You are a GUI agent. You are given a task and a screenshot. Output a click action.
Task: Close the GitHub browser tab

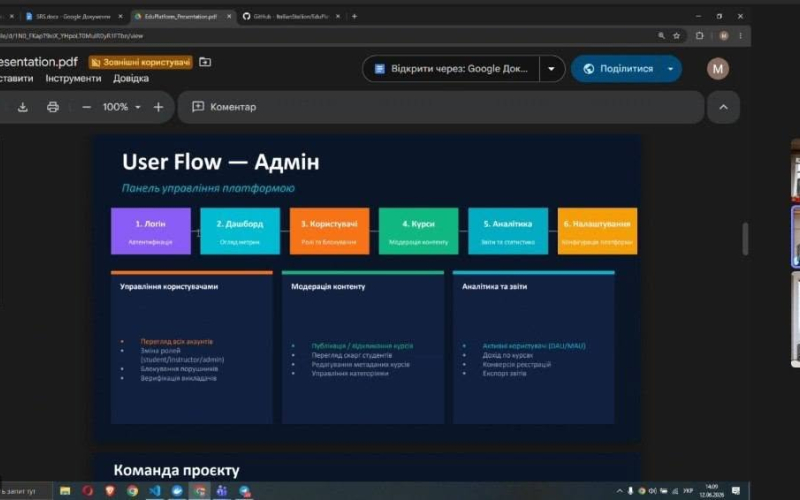[x=337, y=16]
